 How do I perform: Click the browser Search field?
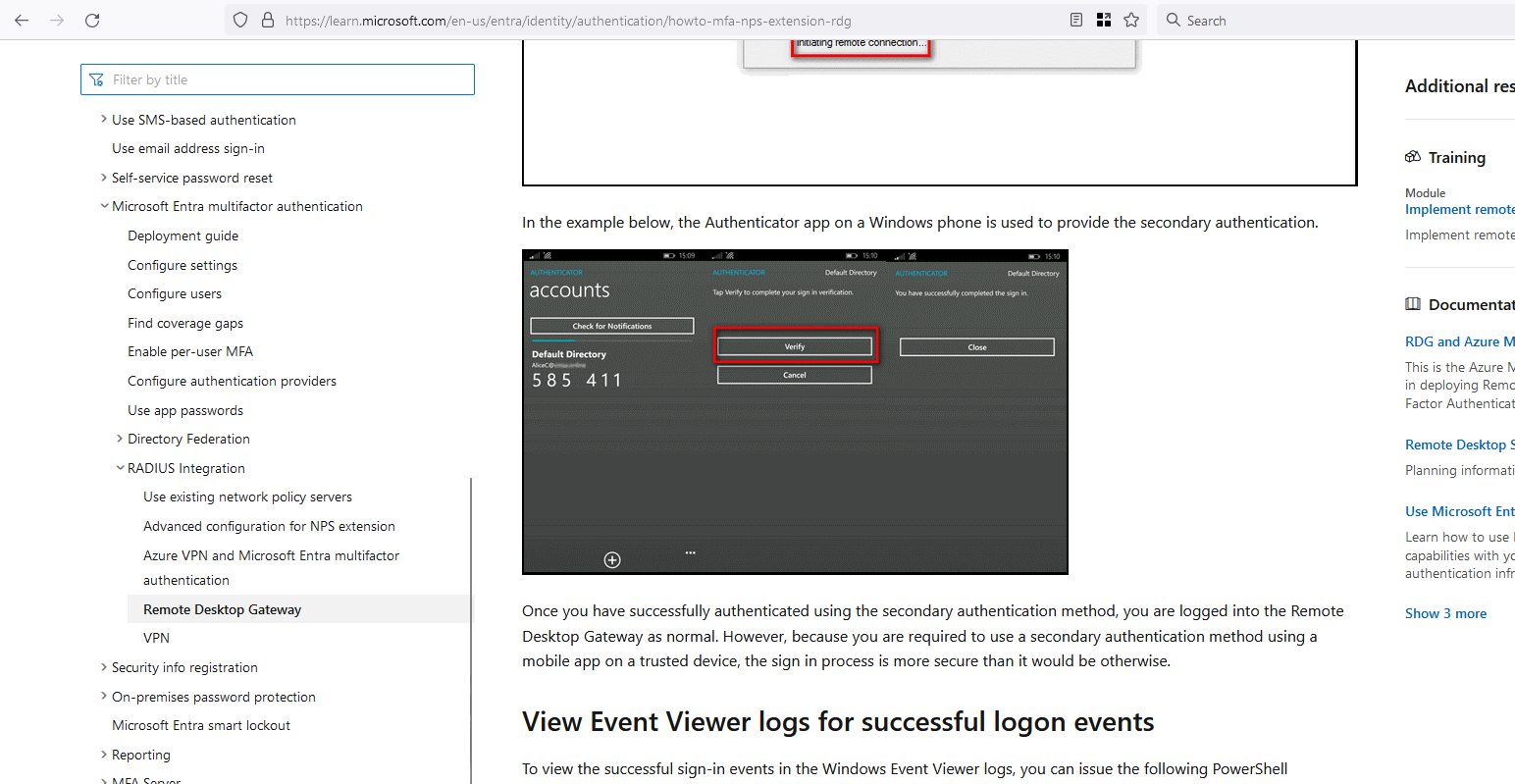pyautogui.click(x=1336, y=20)
